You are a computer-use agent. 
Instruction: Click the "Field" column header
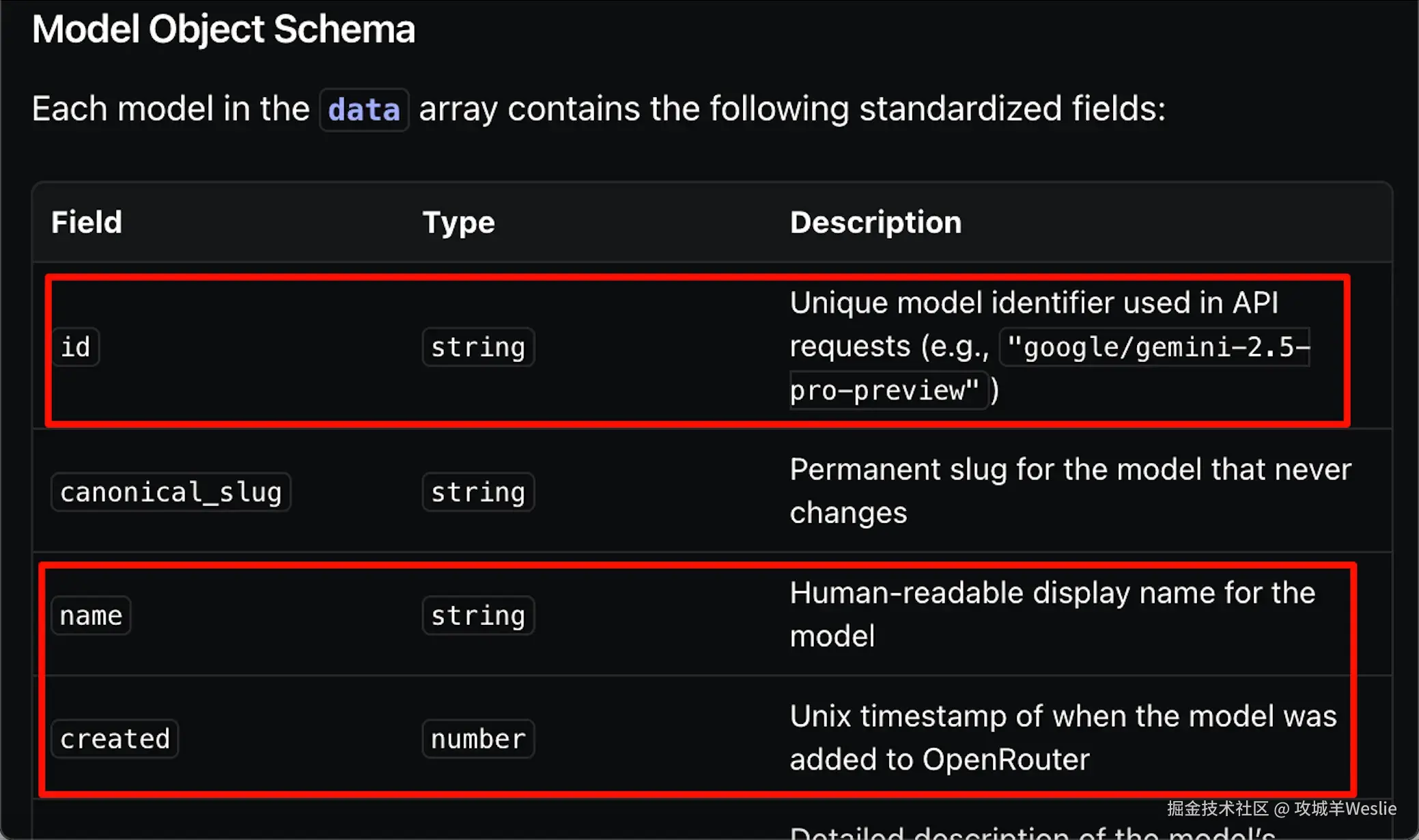pyautogui.click(x=87, y=222)
